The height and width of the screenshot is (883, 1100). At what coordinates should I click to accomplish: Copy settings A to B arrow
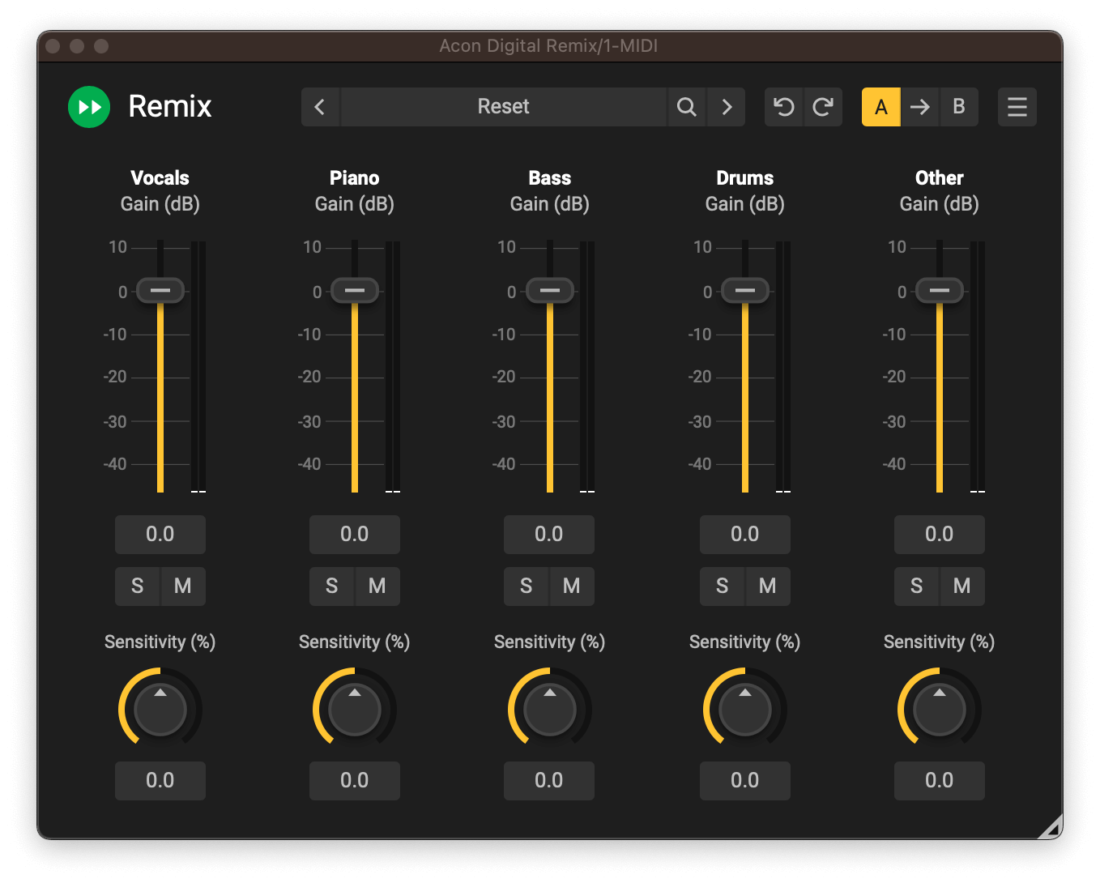click(x=920, y=107)
